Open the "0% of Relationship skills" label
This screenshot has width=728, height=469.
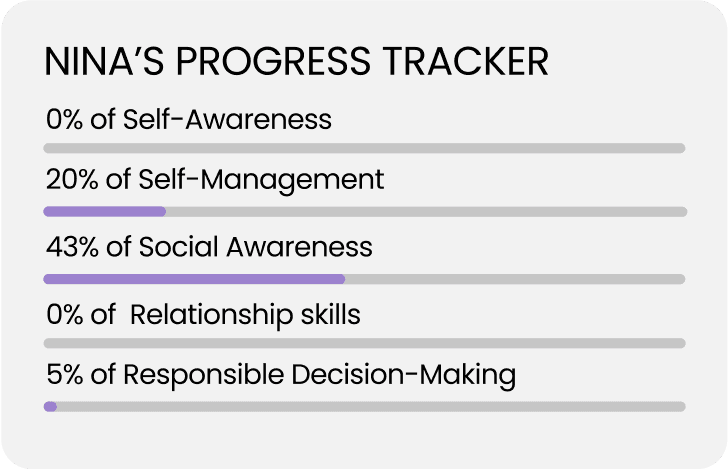click(203, 315)
